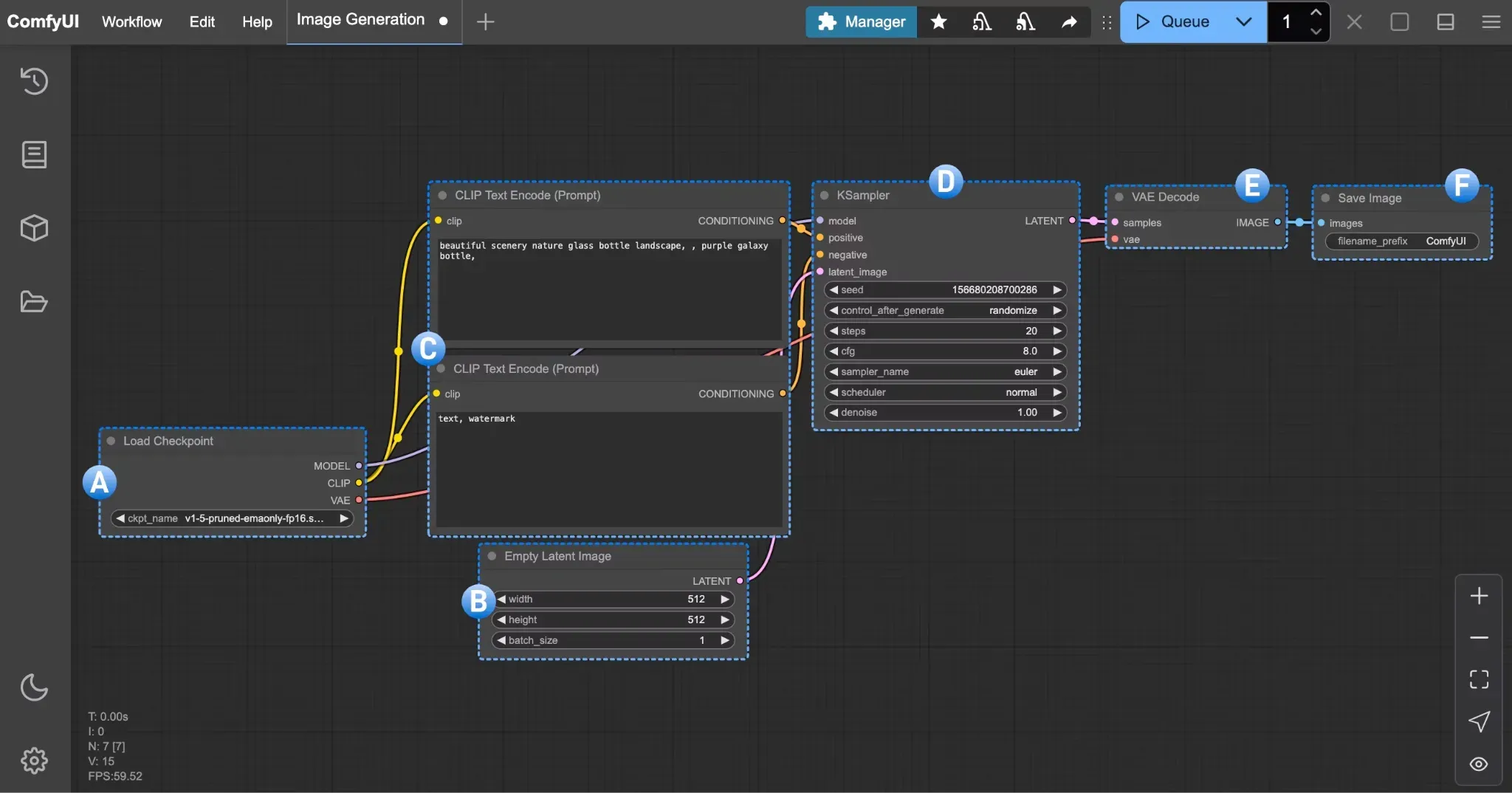The height and width of the screenshot is (793, 1512).
Task: Open the model library sidebar icon
Action: coord(34,227)
